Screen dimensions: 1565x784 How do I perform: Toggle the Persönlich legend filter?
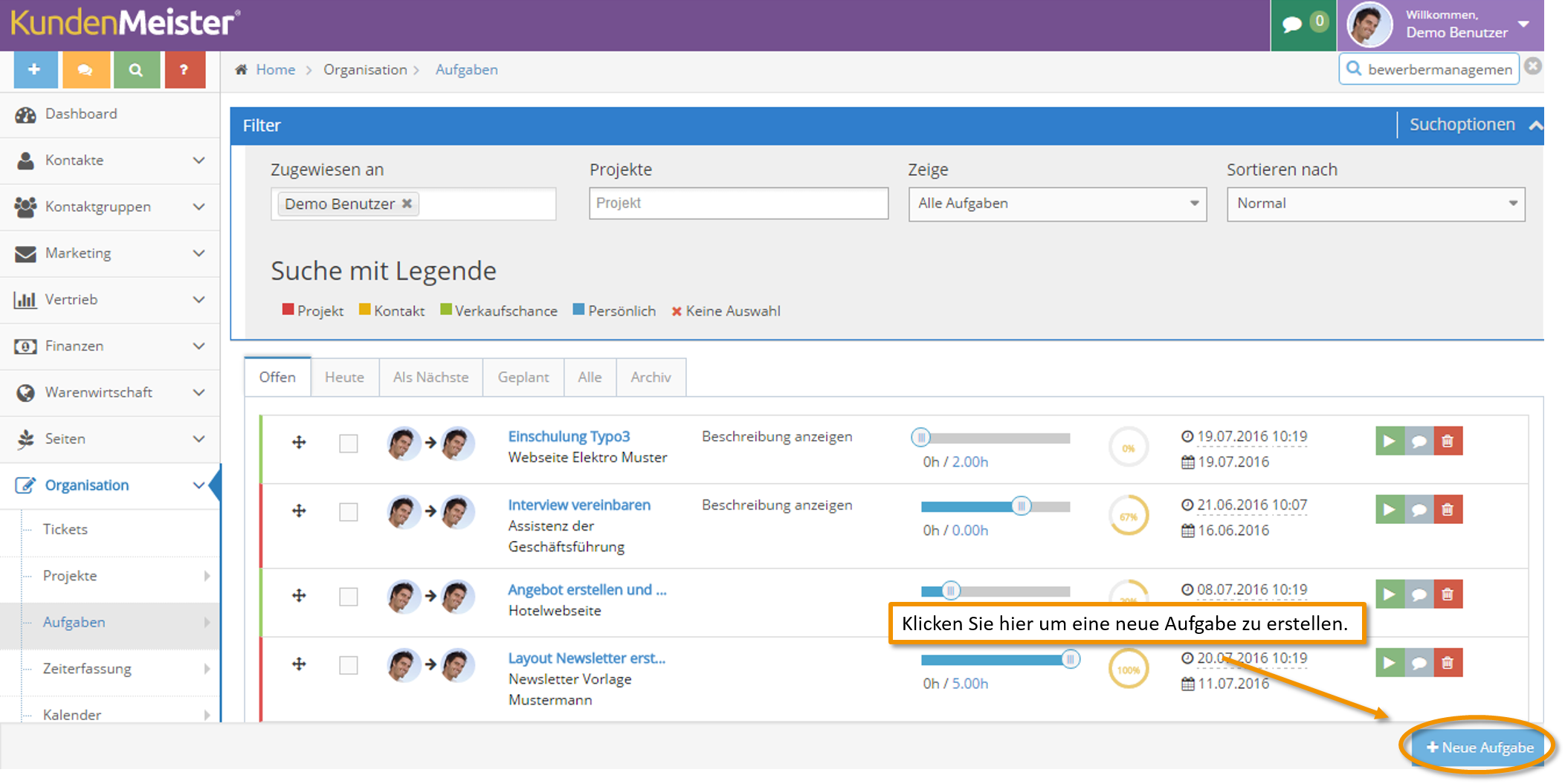[x=614, y=311]
